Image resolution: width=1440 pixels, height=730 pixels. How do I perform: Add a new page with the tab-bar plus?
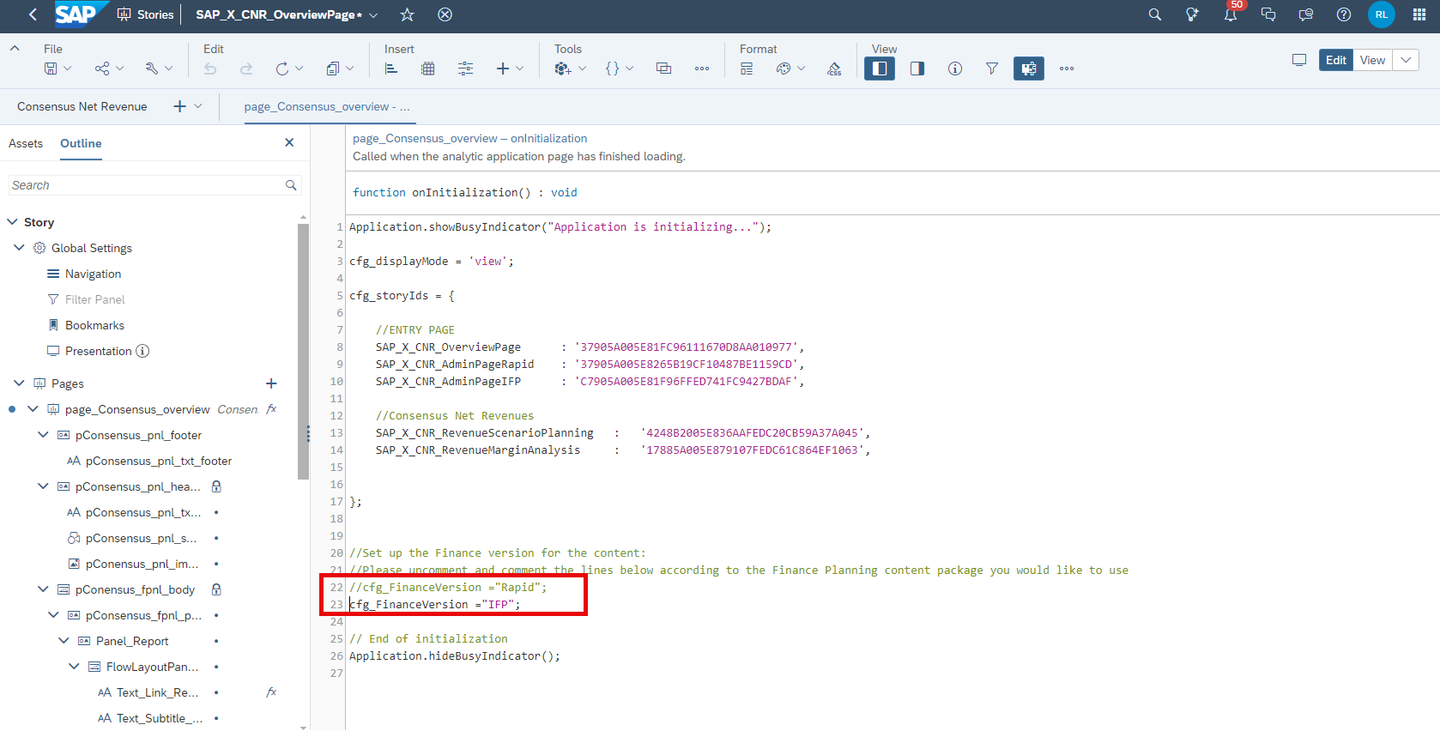[x=180, y=106]
